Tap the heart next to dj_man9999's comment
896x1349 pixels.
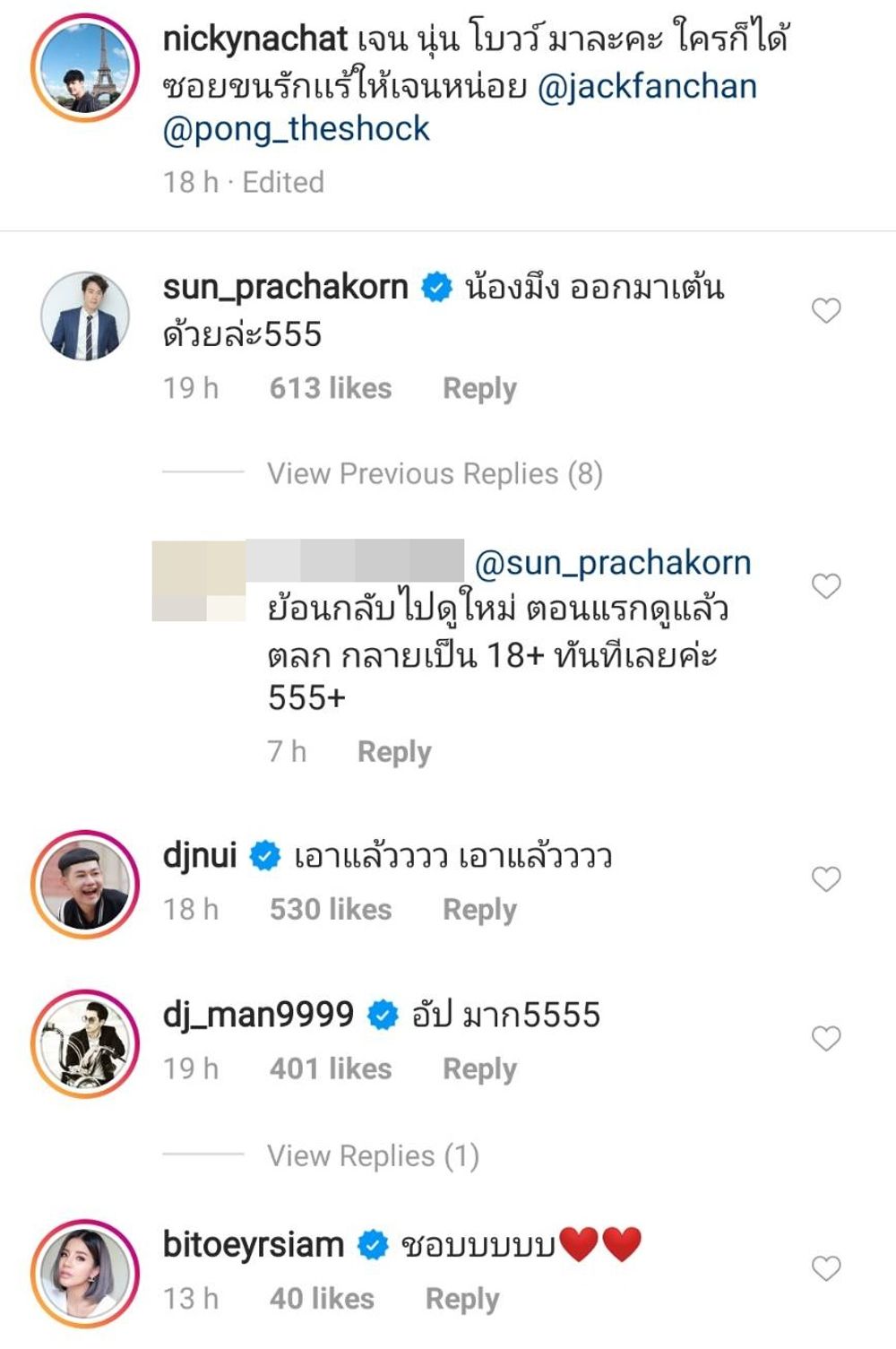[x=826, y=1039]
